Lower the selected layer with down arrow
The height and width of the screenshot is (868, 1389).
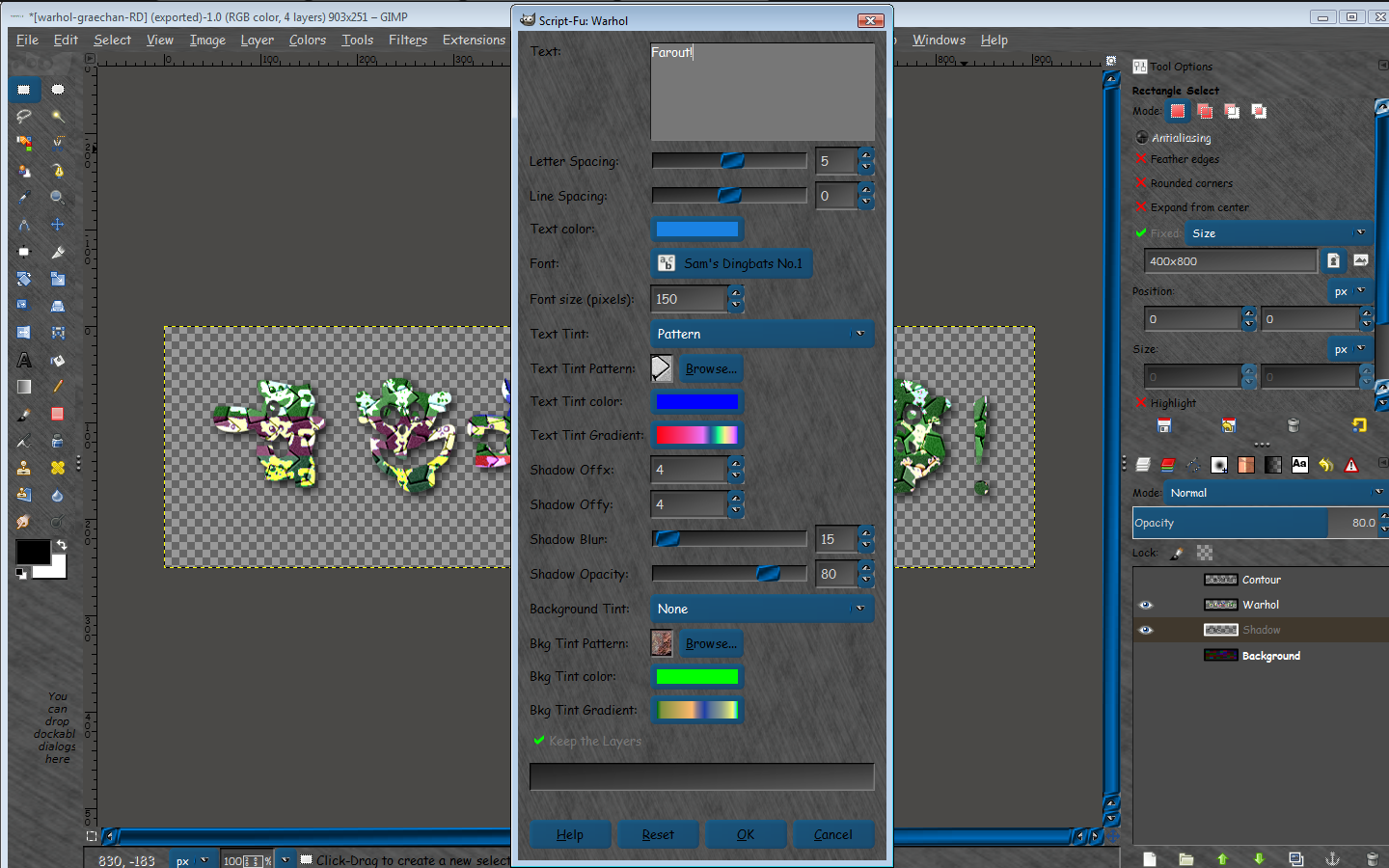tap(1259, 858)
